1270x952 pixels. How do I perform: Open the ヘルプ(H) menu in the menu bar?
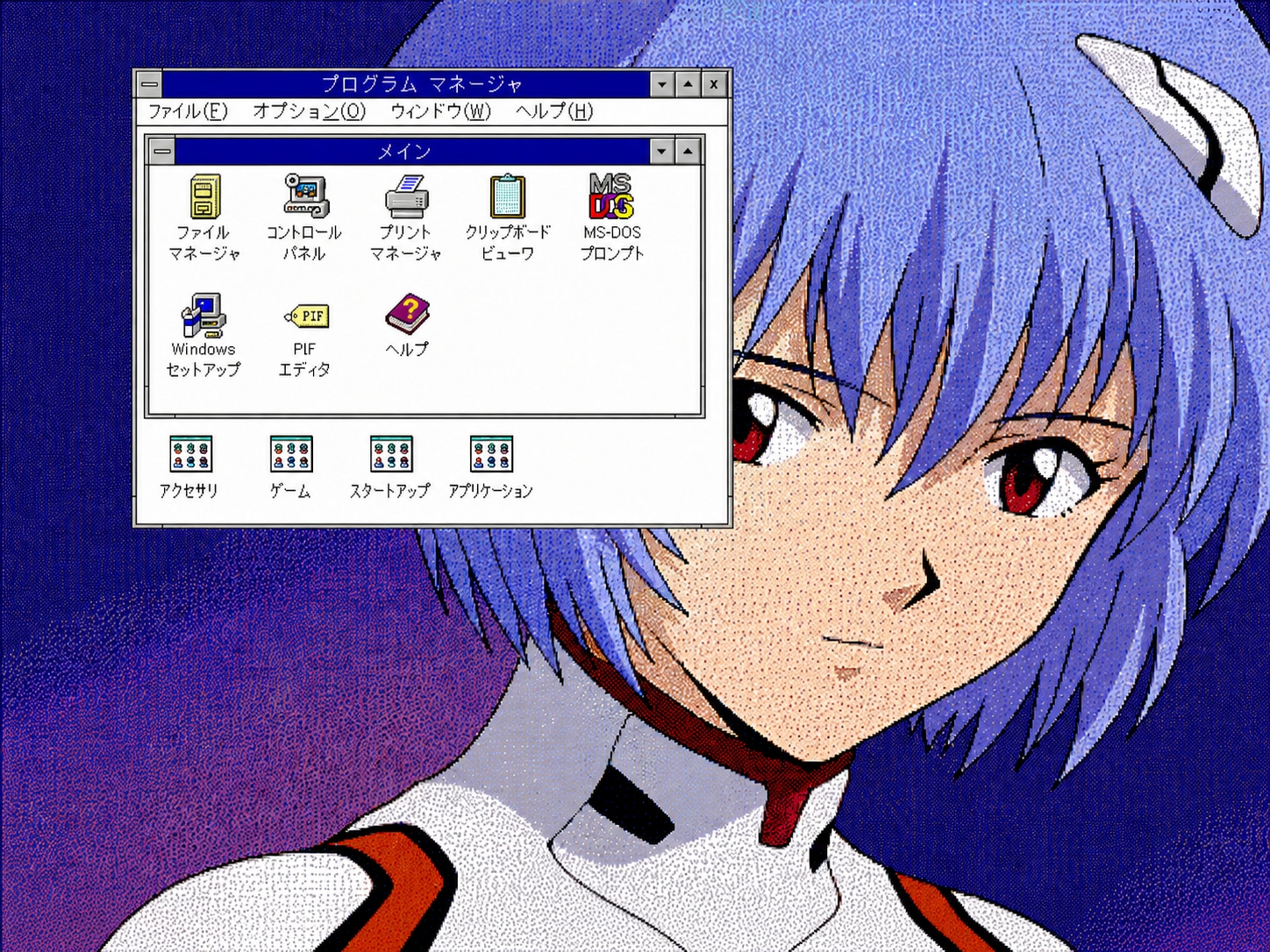point(554,111)
